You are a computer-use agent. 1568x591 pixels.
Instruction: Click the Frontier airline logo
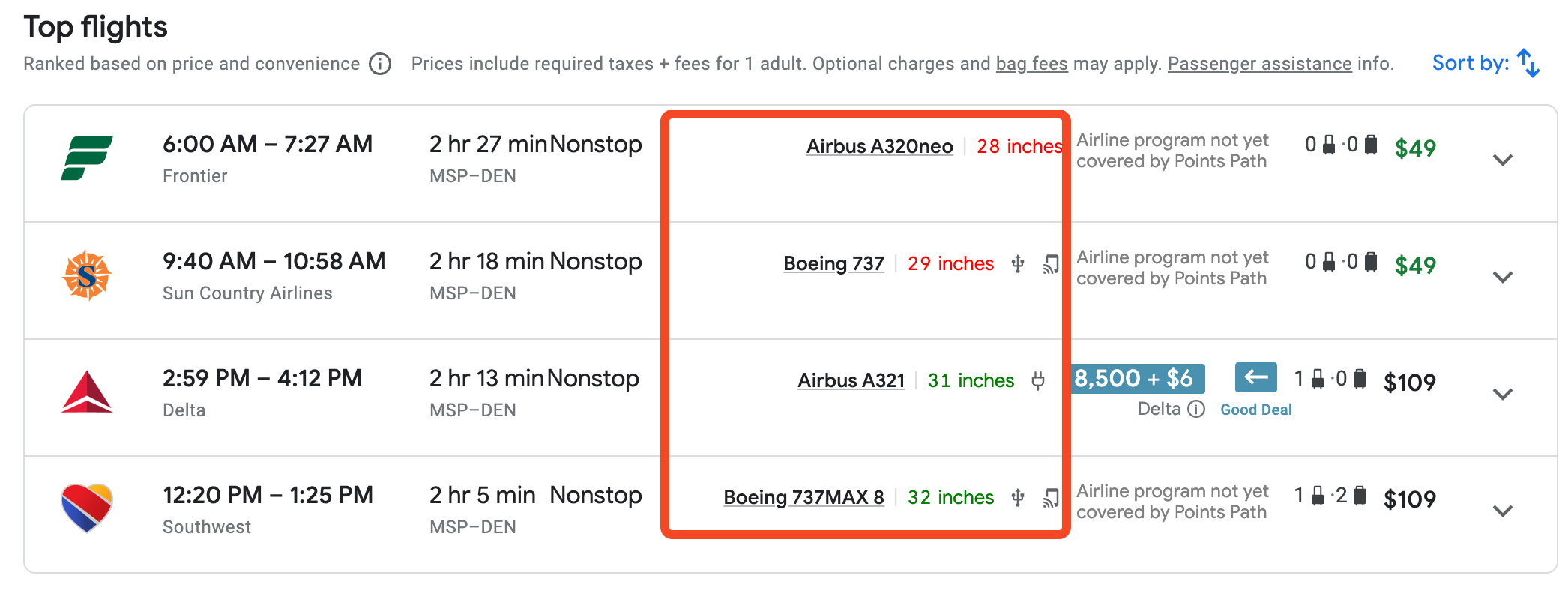(87, 158)
